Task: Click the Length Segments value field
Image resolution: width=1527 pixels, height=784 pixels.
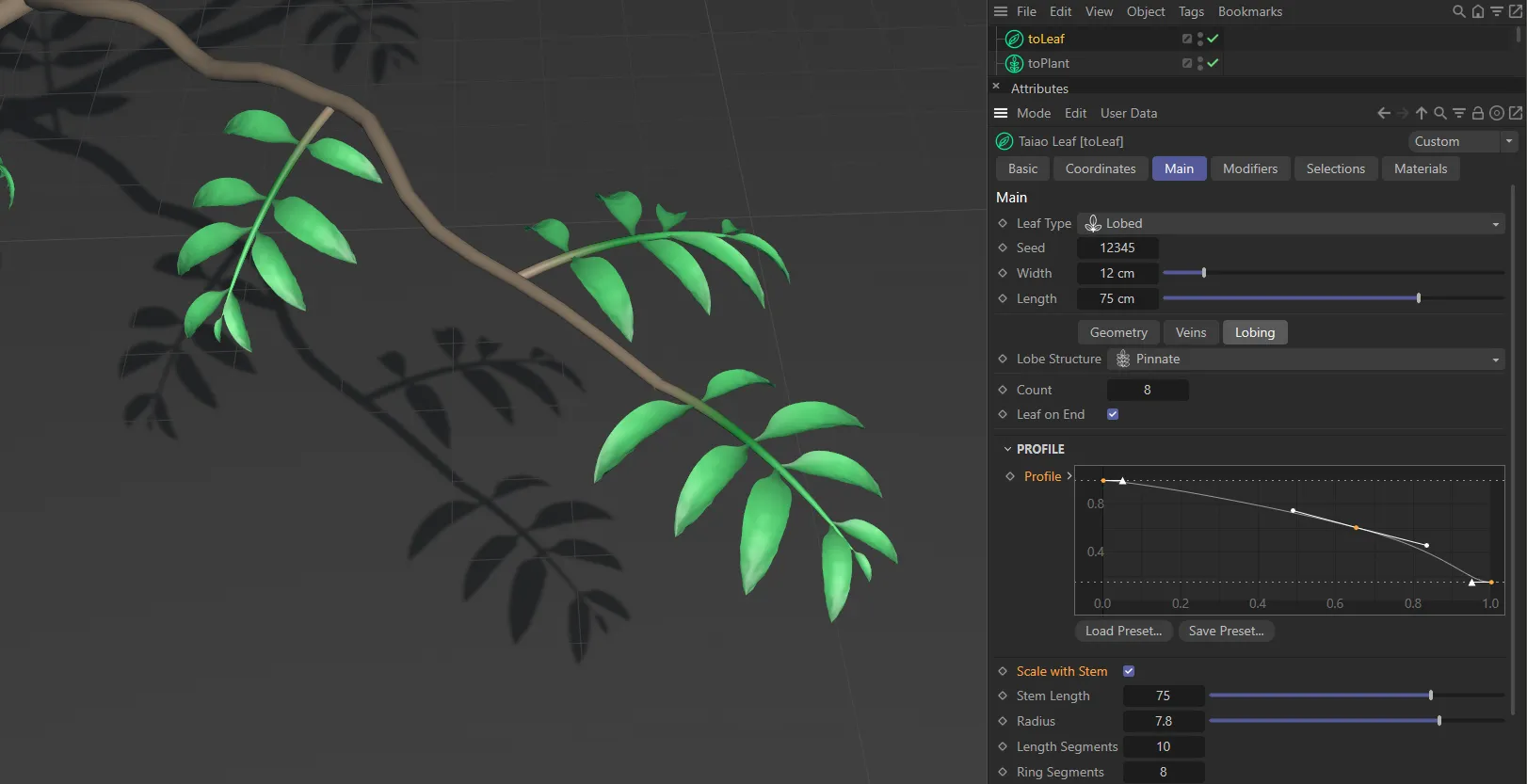Action: click(1164, 746)
